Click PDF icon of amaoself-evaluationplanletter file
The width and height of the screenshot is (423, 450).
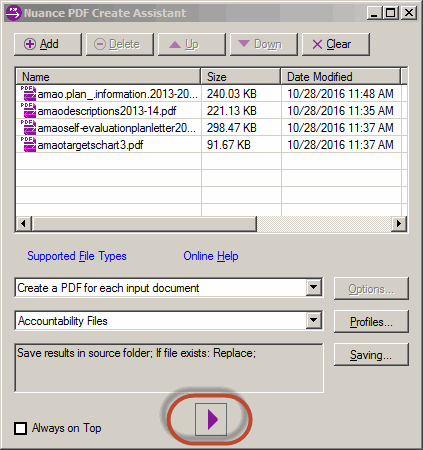28,127
